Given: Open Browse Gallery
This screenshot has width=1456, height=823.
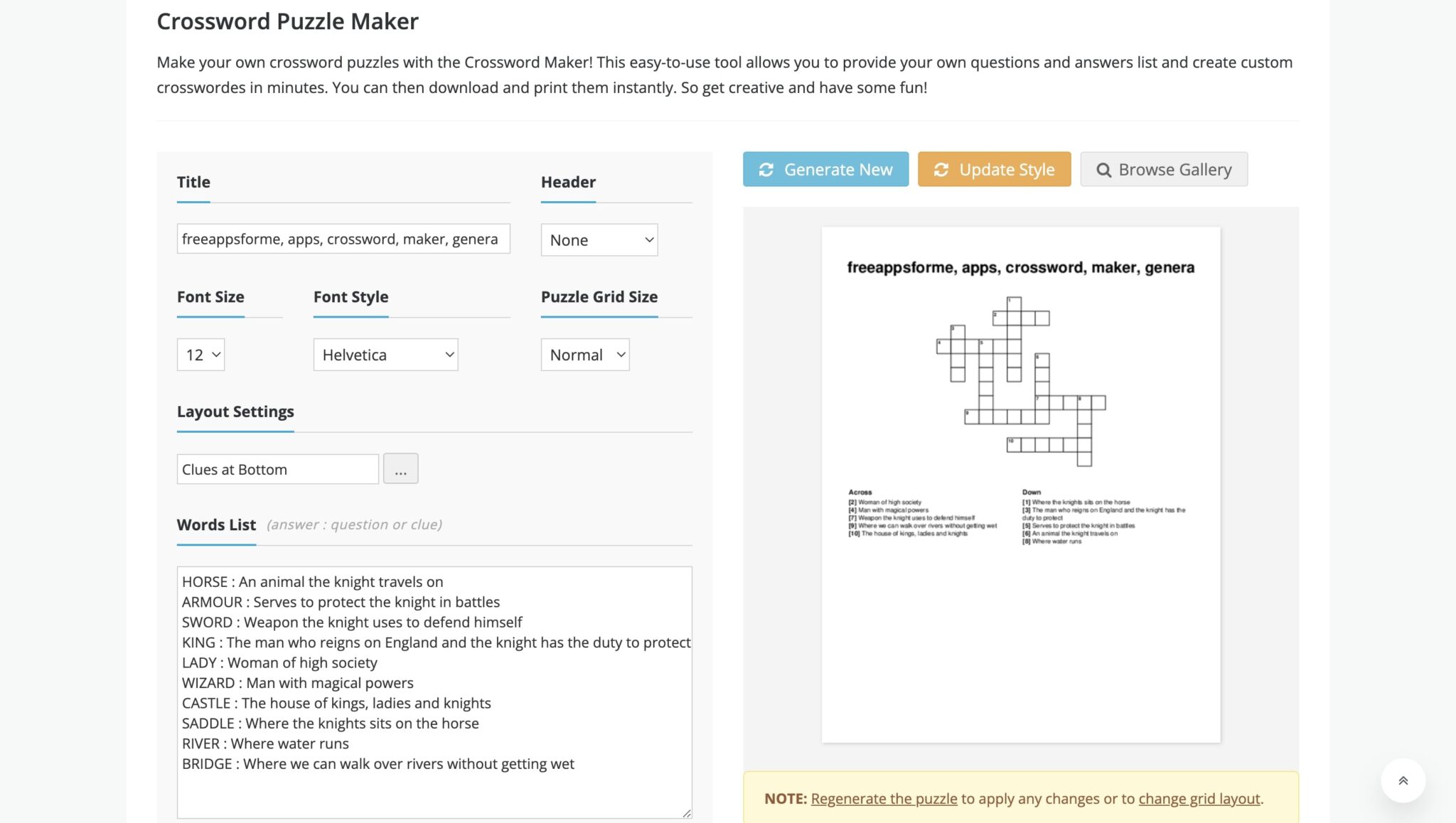Looking at the screenshot, I should pyautogui.click(x=1164, y=169).
